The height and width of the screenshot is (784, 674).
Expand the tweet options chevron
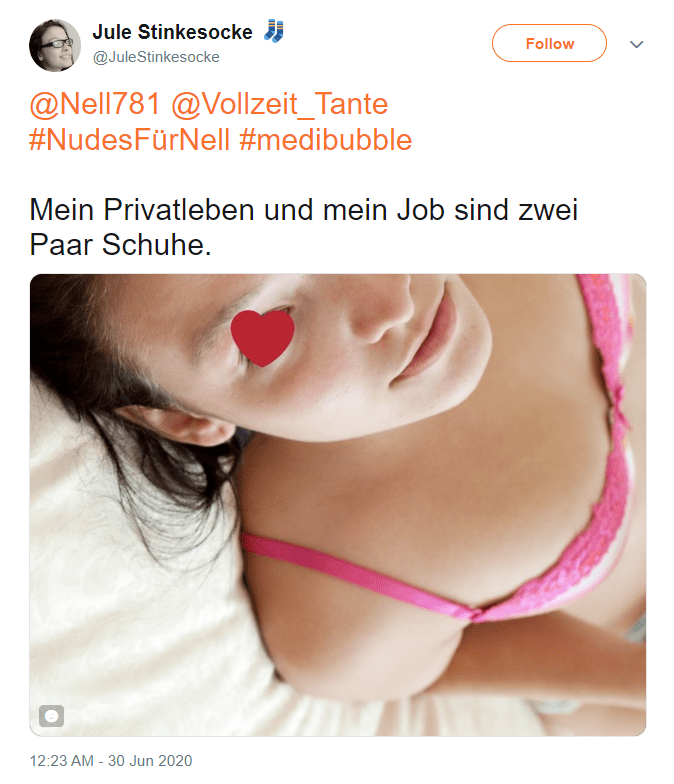pyautogui.click(x=636, y=44)
